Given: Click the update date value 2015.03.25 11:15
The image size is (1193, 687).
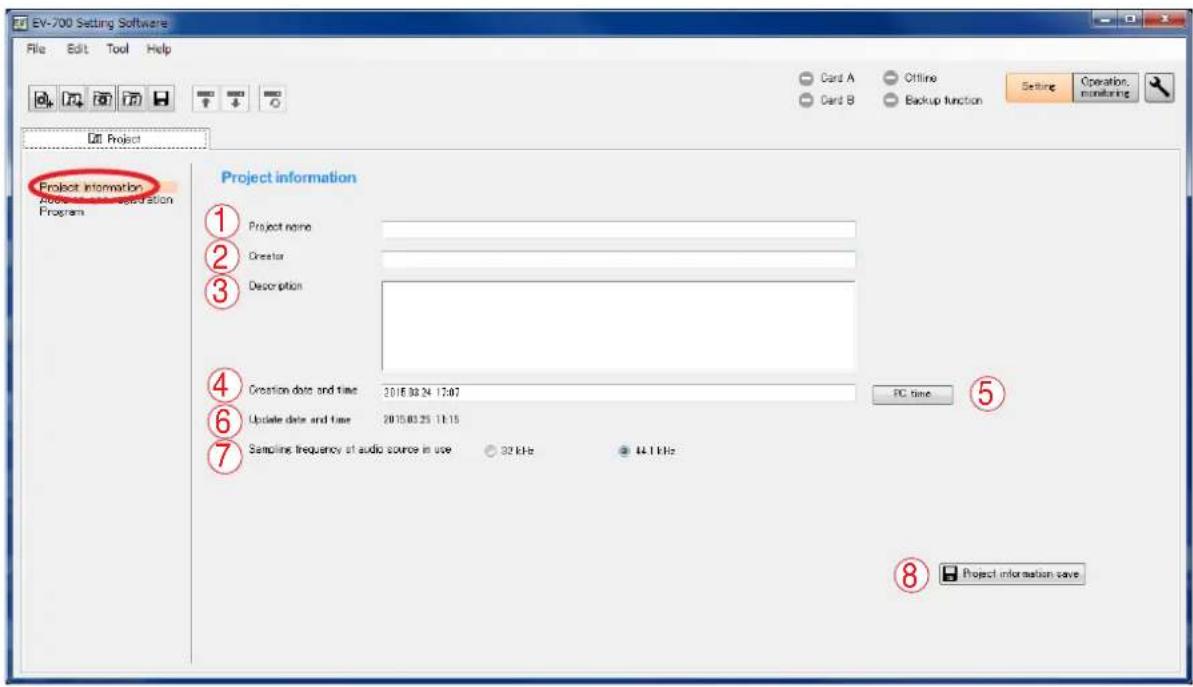Looking at the screenshot, I should coord(421,419).
